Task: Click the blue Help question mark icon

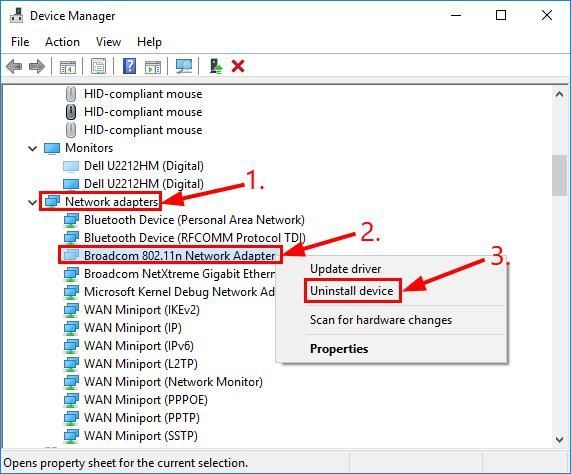Action: [130, 66]
